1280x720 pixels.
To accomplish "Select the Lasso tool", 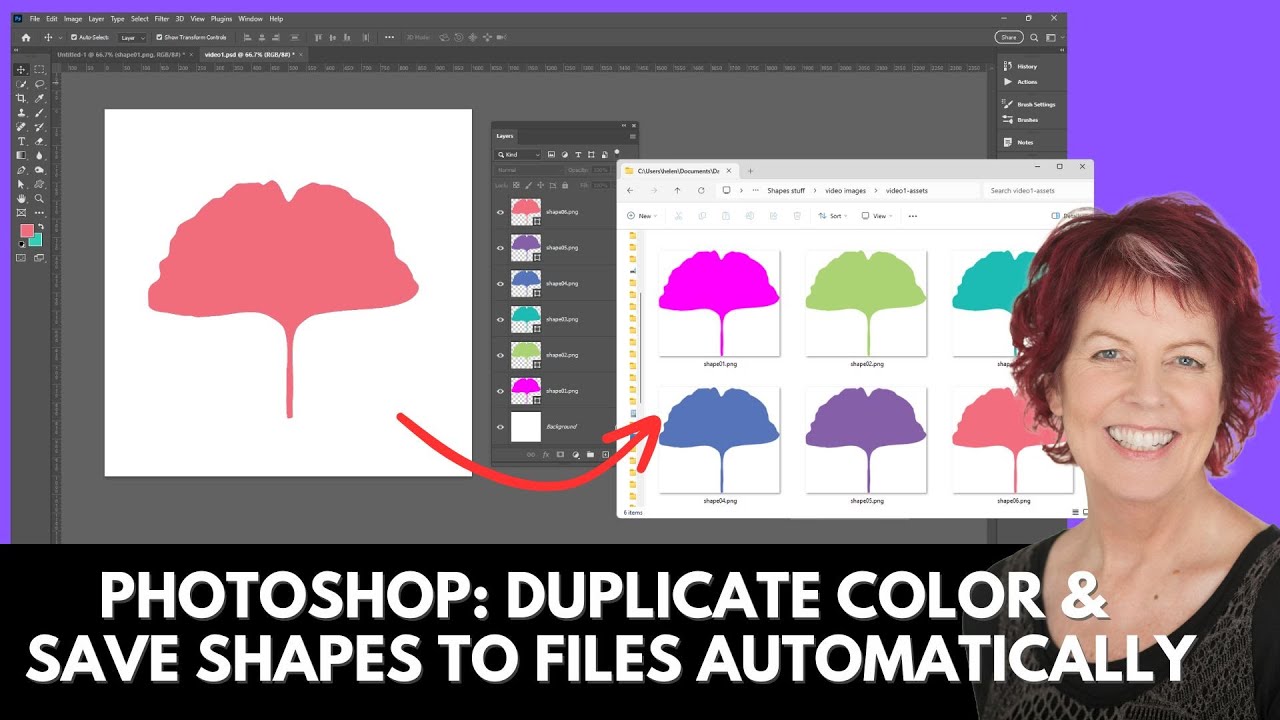I will (x=39, y=84).
